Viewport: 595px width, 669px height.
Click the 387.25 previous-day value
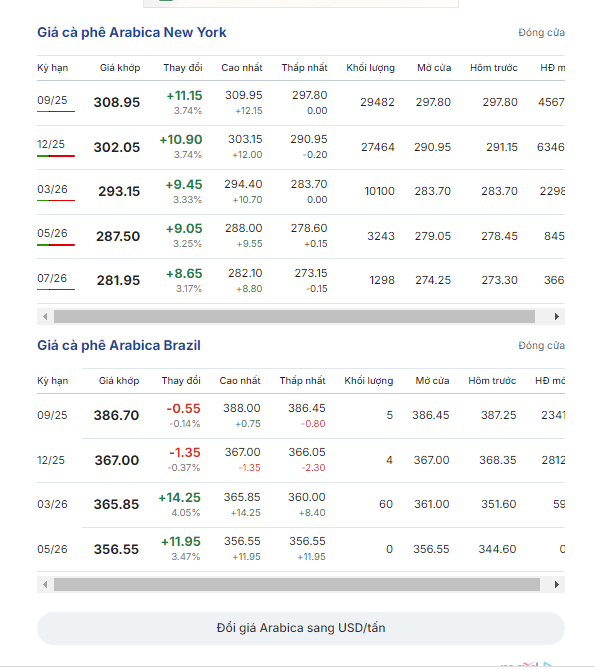[x=499, y=415]
